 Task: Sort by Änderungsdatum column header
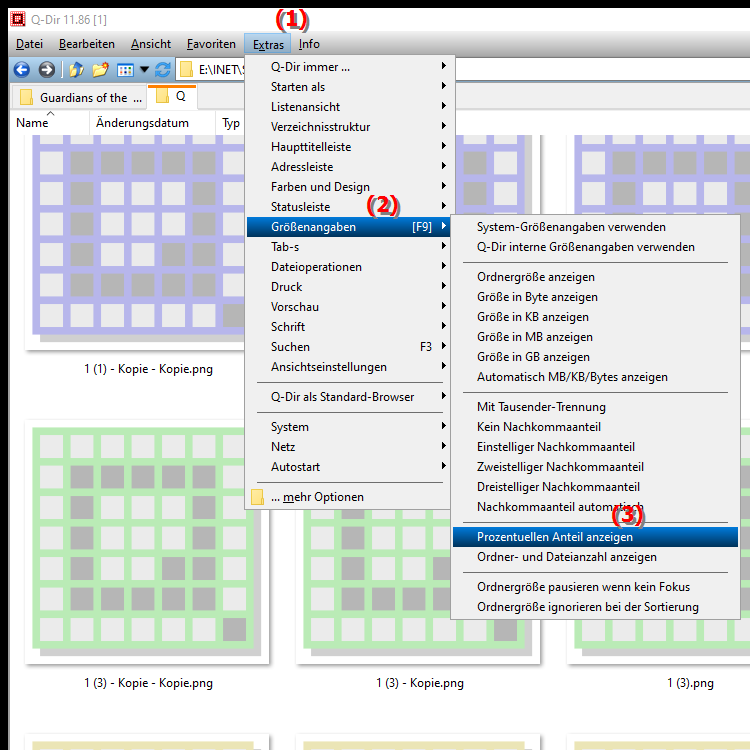pyautogui.click(x=152, y=123)
